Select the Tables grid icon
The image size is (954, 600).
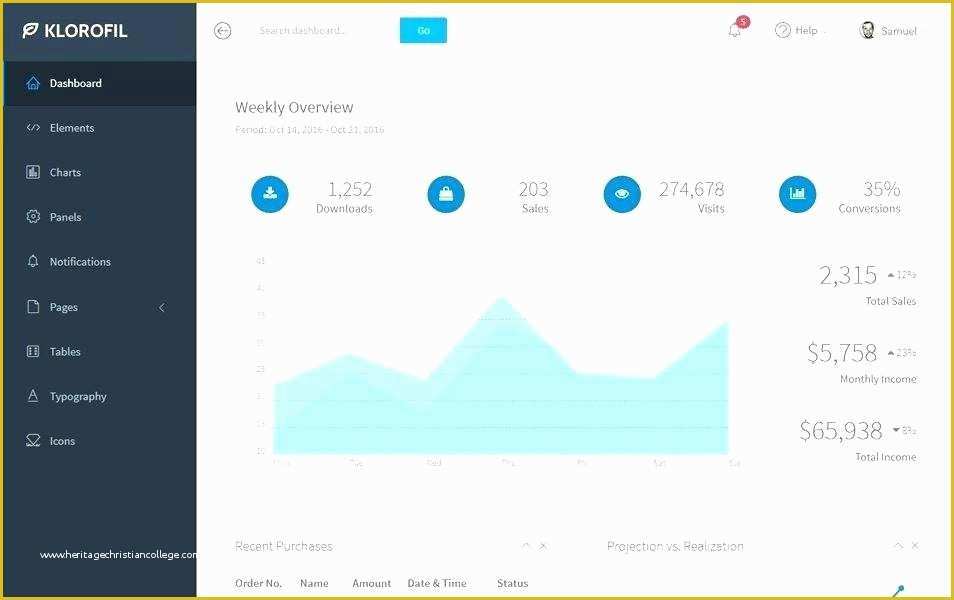[33, 351]
